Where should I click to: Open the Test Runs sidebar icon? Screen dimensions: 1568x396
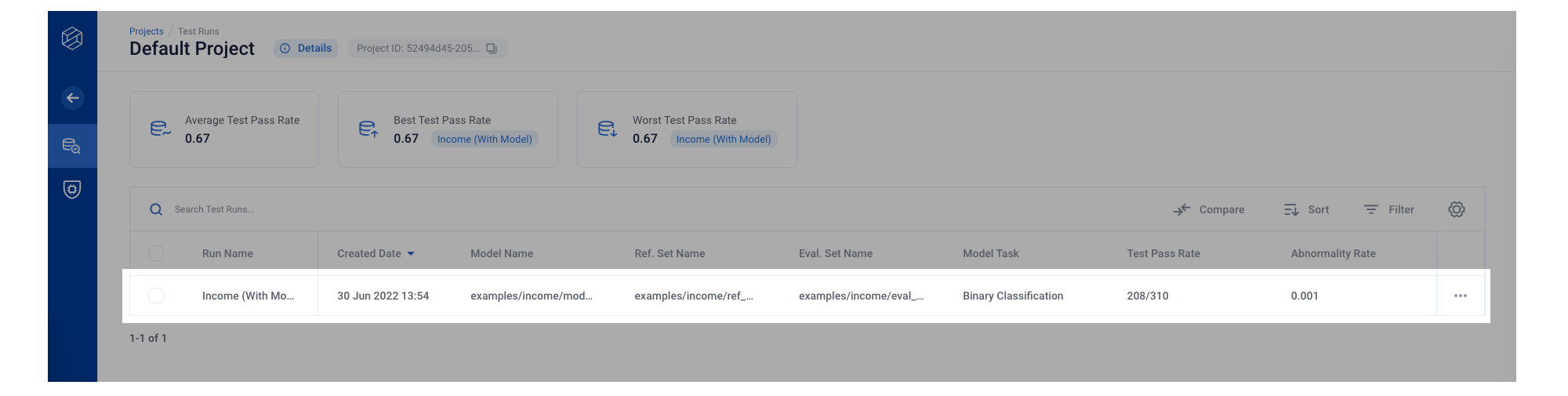72,146
